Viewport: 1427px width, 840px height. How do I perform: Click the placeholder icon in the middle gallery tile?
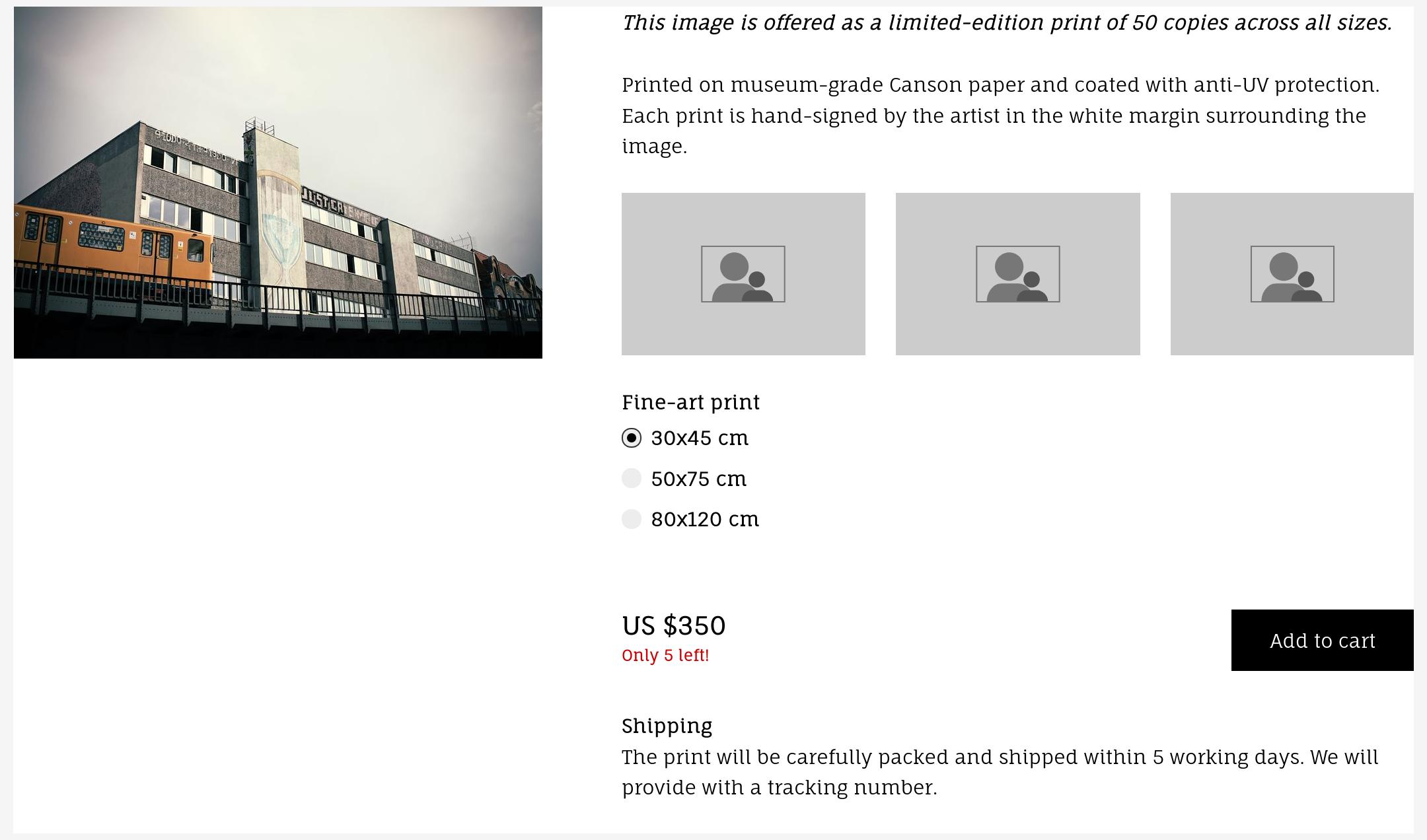(1017, 274)
